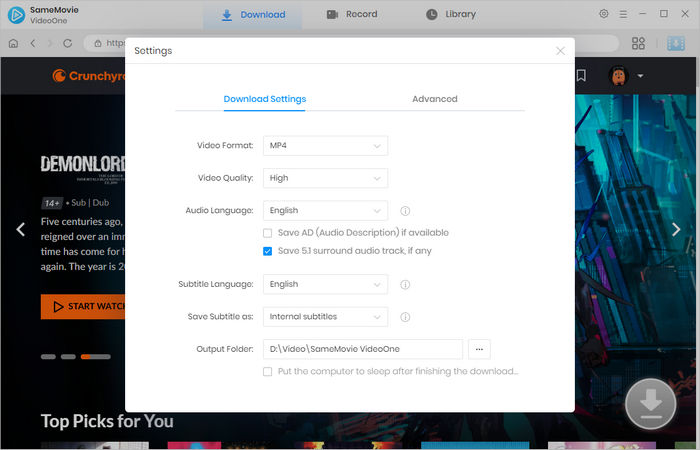
Task: Enable Save AD (Audio Description) checkbox
Action: click(267, 233)
